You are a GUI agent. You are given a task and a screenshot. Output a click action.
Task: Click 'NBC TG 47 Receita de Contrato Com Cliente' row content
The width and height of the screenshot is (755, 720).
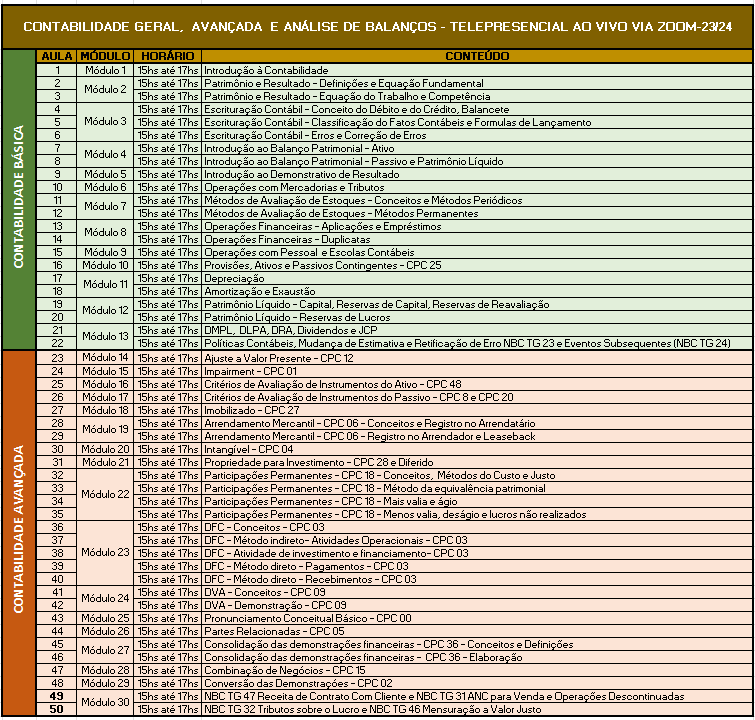477,696
